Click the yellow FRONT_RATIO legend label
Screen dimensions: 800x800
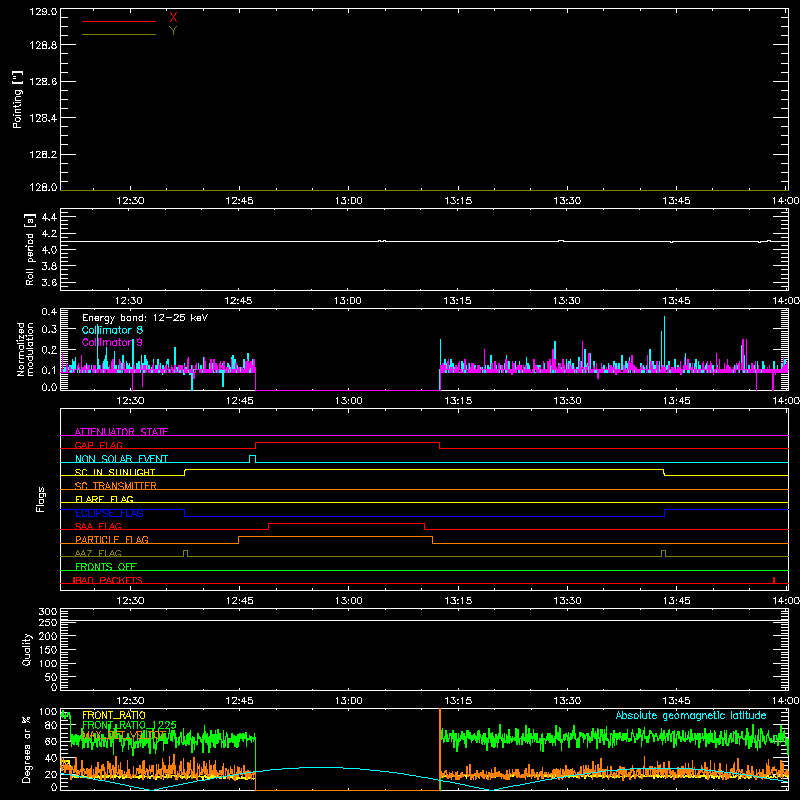[x=114, y=715]
